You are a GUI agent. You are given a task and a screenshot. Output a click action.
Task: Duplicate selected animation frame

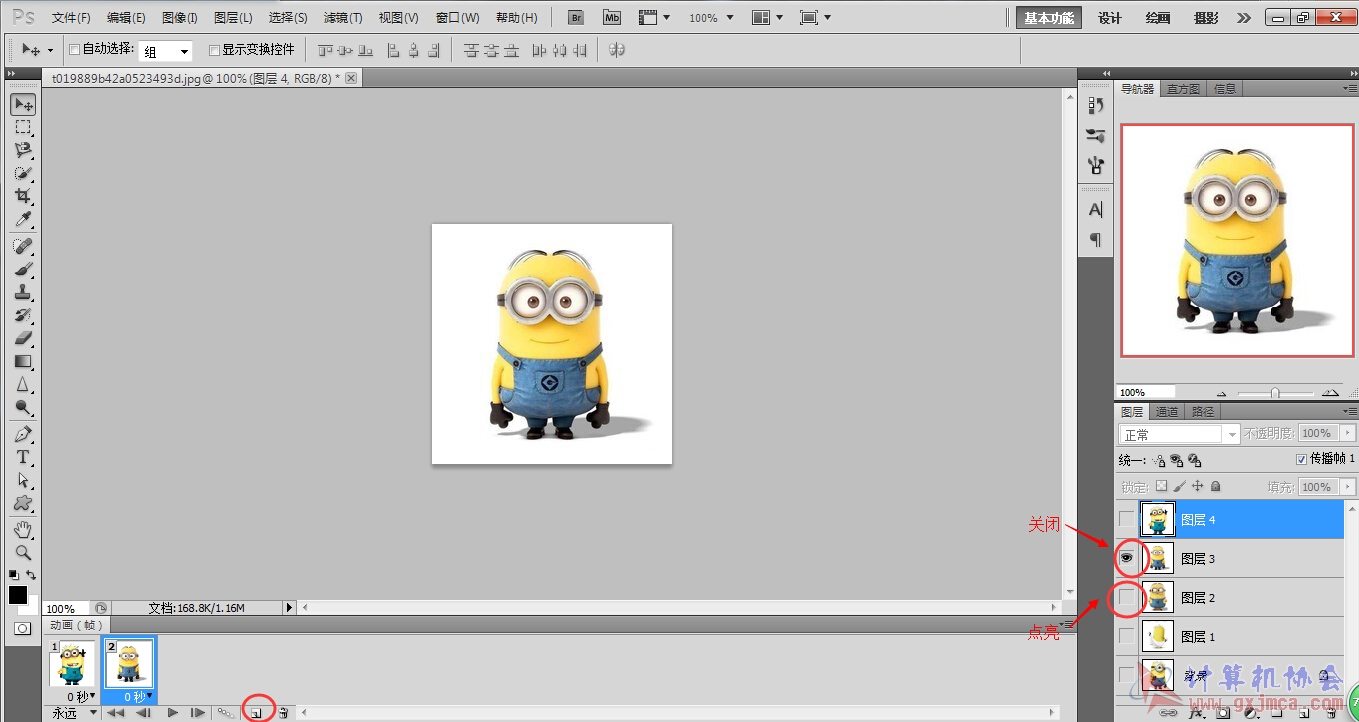[x=257, y=712]
